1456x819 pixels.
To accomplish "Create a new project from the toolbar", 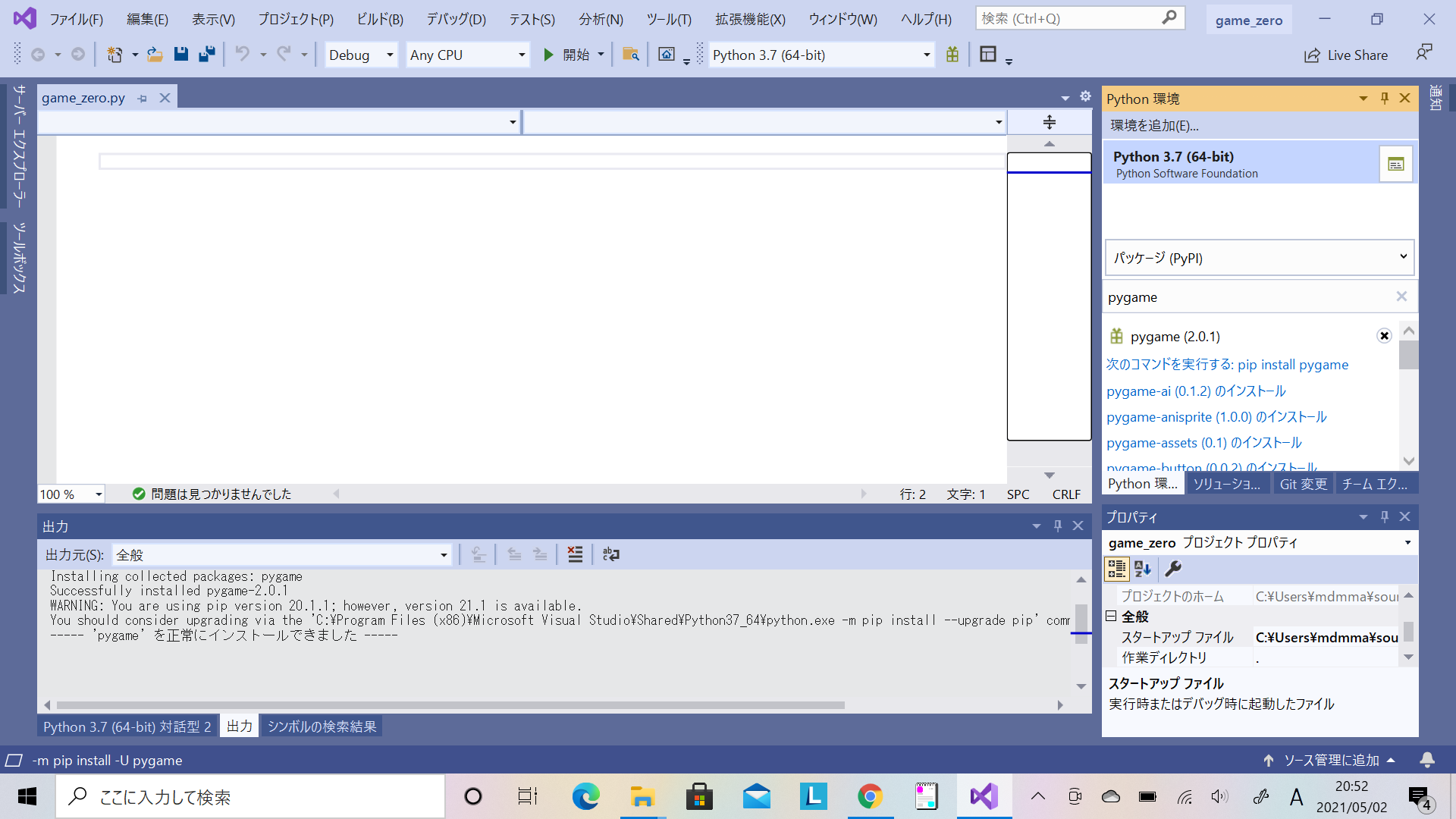I will [114, 54].
